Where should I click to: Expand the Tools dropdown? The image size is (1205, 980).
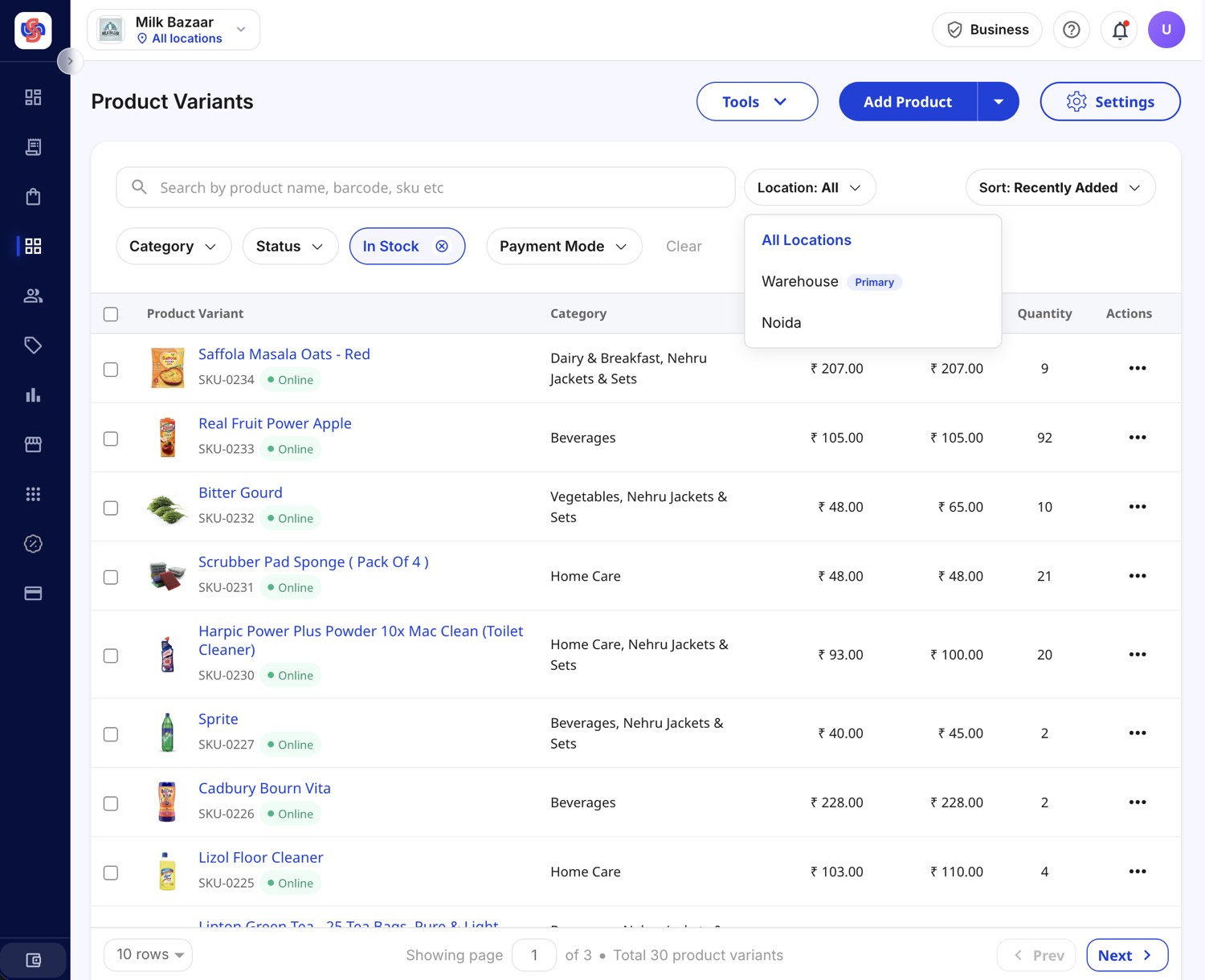pyautogui.click(x=757, y=101)
